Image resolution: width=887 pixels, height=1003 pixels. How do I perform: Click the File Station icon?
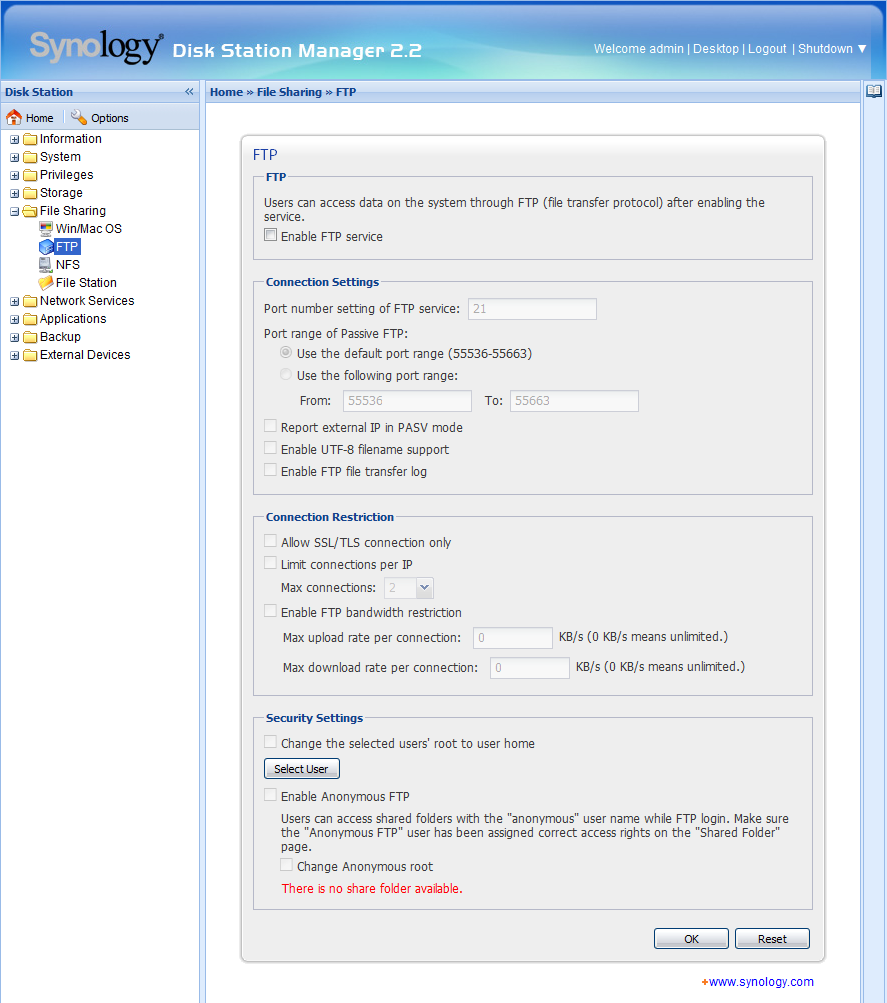coord(46,282)
